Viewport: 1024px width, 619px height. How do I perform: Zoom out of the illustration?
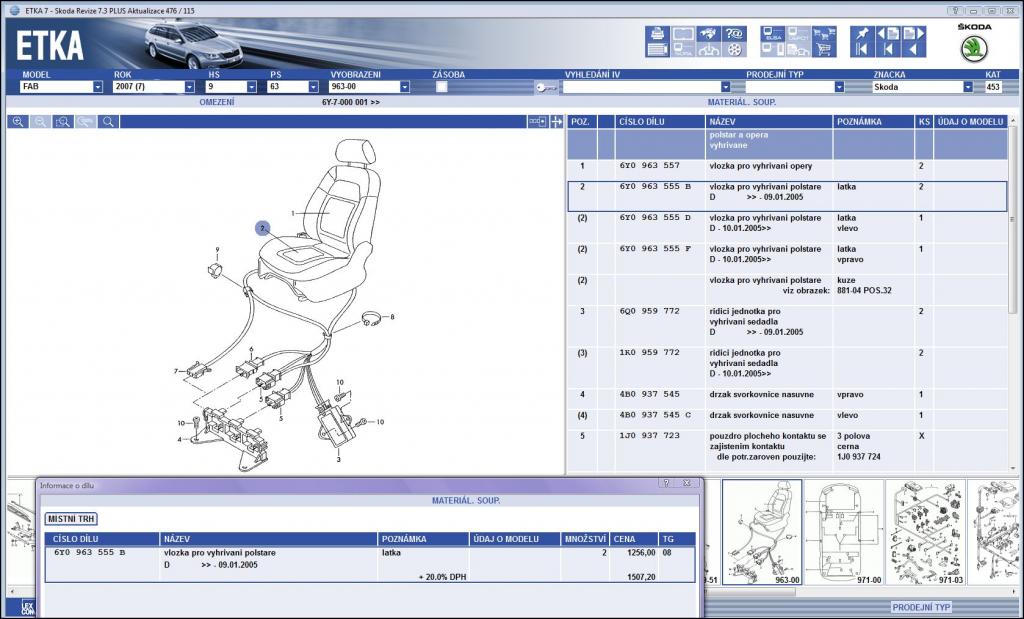coord(40,122)
